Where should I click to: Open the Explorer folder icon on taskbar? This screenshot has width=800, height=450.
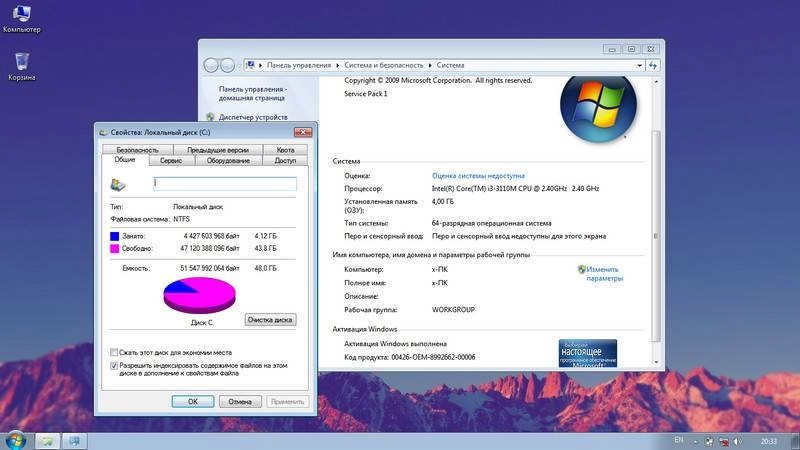47,441
